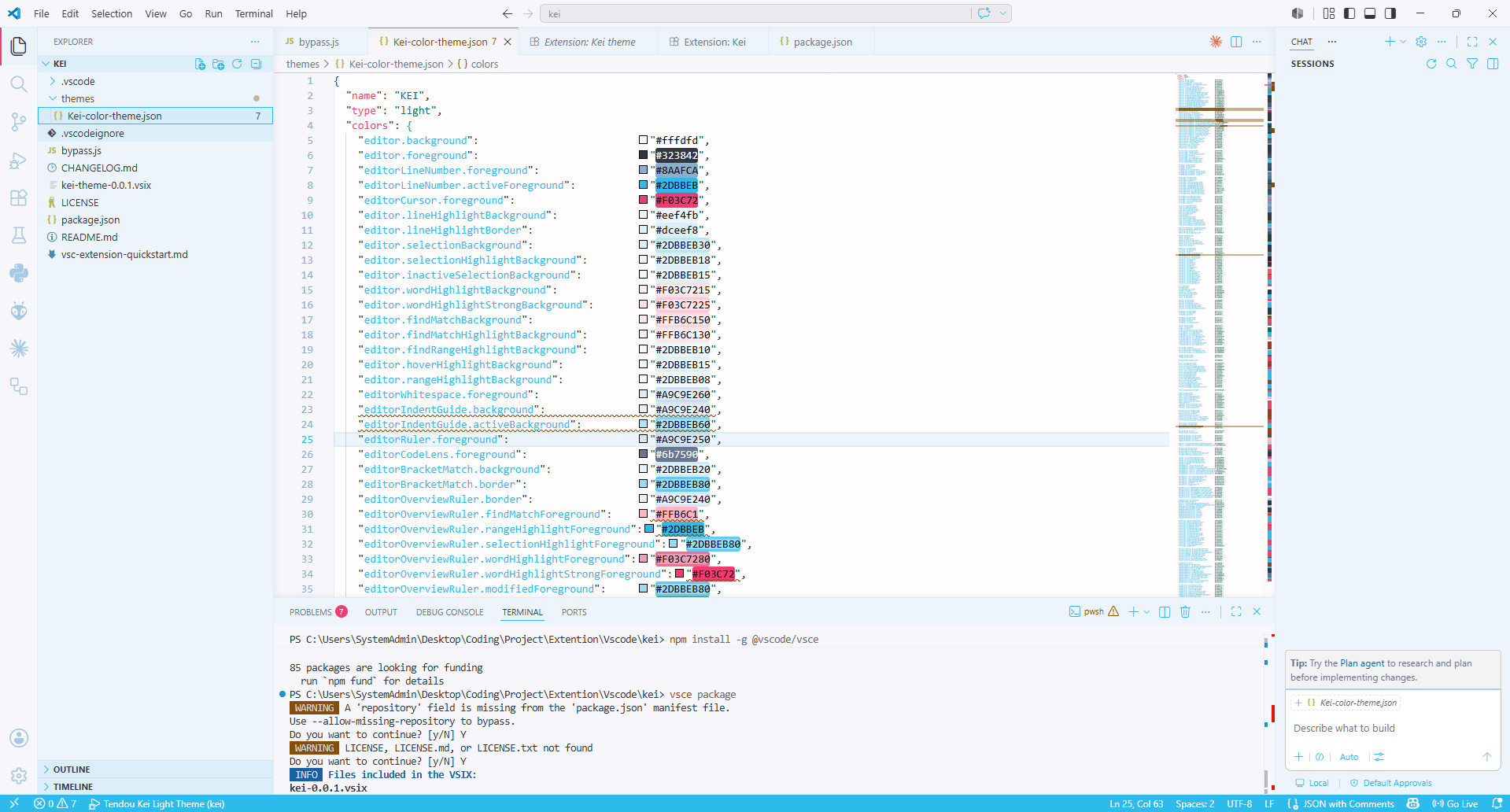Click color swatch for editor.foreground #323842
Image resolution: width=1510 pixels, height=812 pixels.
[643, 155]
